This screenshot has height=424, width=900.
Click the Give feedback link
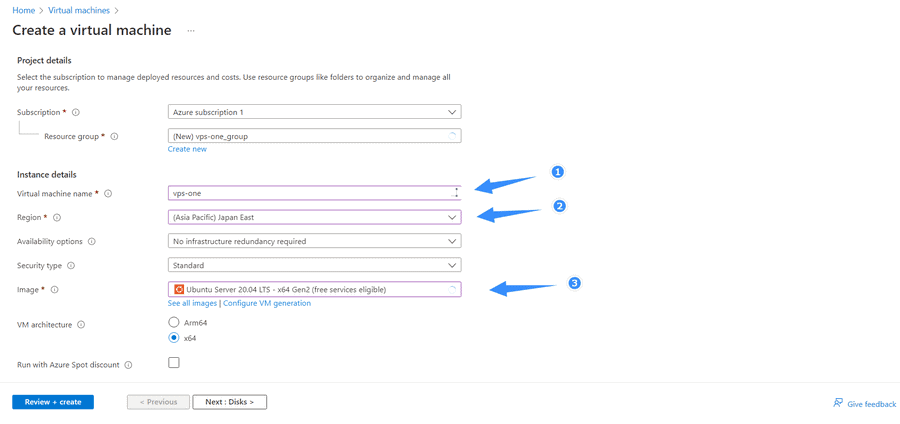871,404
